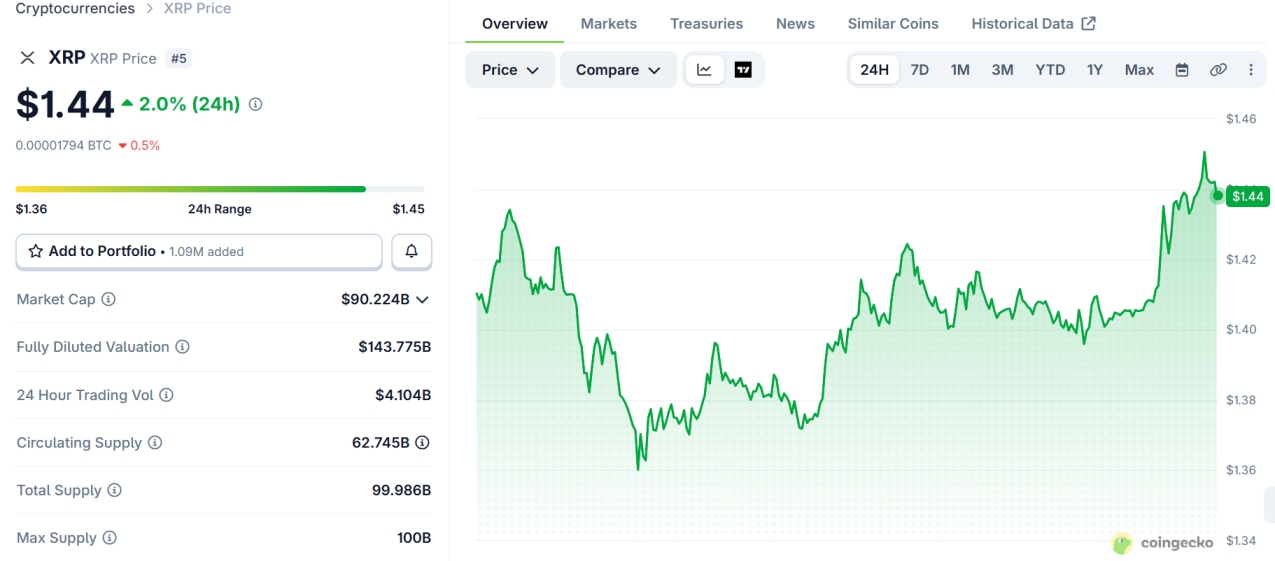Expand Market Cap chevron

422,299
